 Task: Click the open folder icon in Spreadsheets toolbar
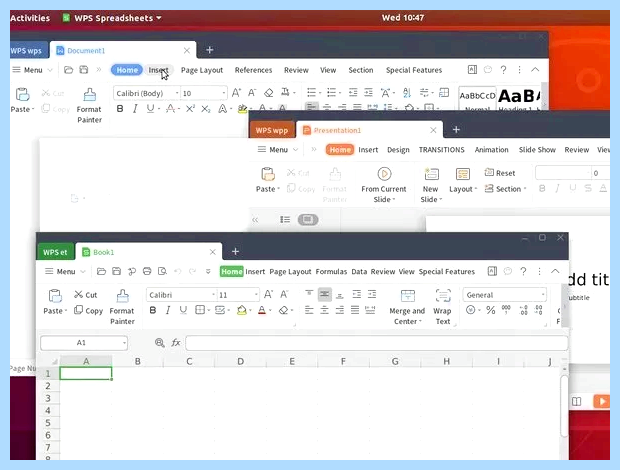[x=101, y=271]
